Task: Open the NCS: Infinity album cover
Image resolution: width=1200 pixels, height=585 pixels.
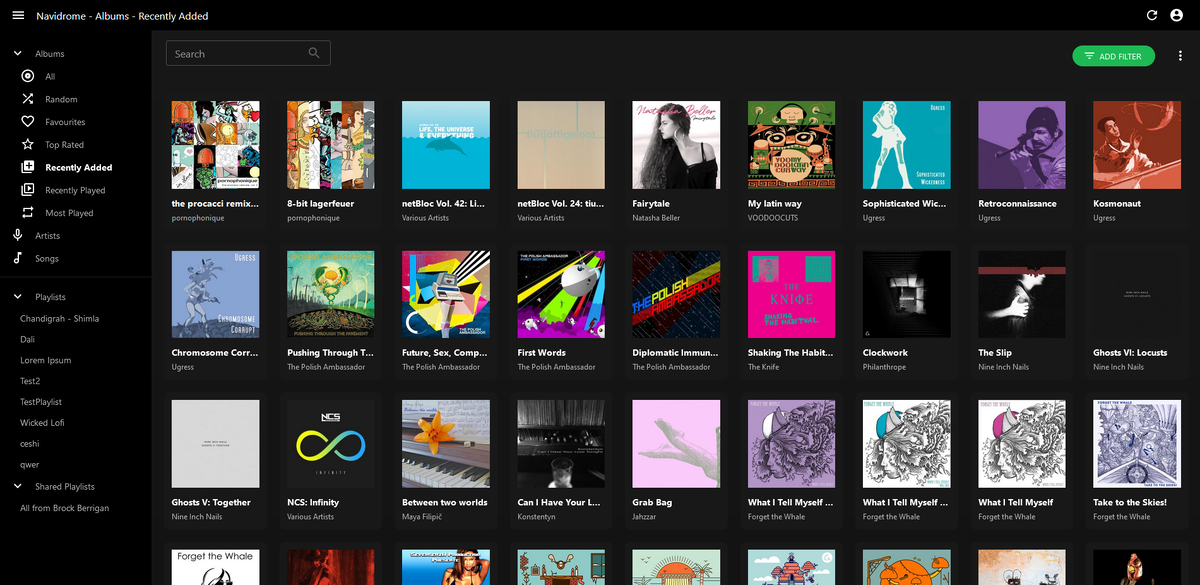Action: [331, 444]
